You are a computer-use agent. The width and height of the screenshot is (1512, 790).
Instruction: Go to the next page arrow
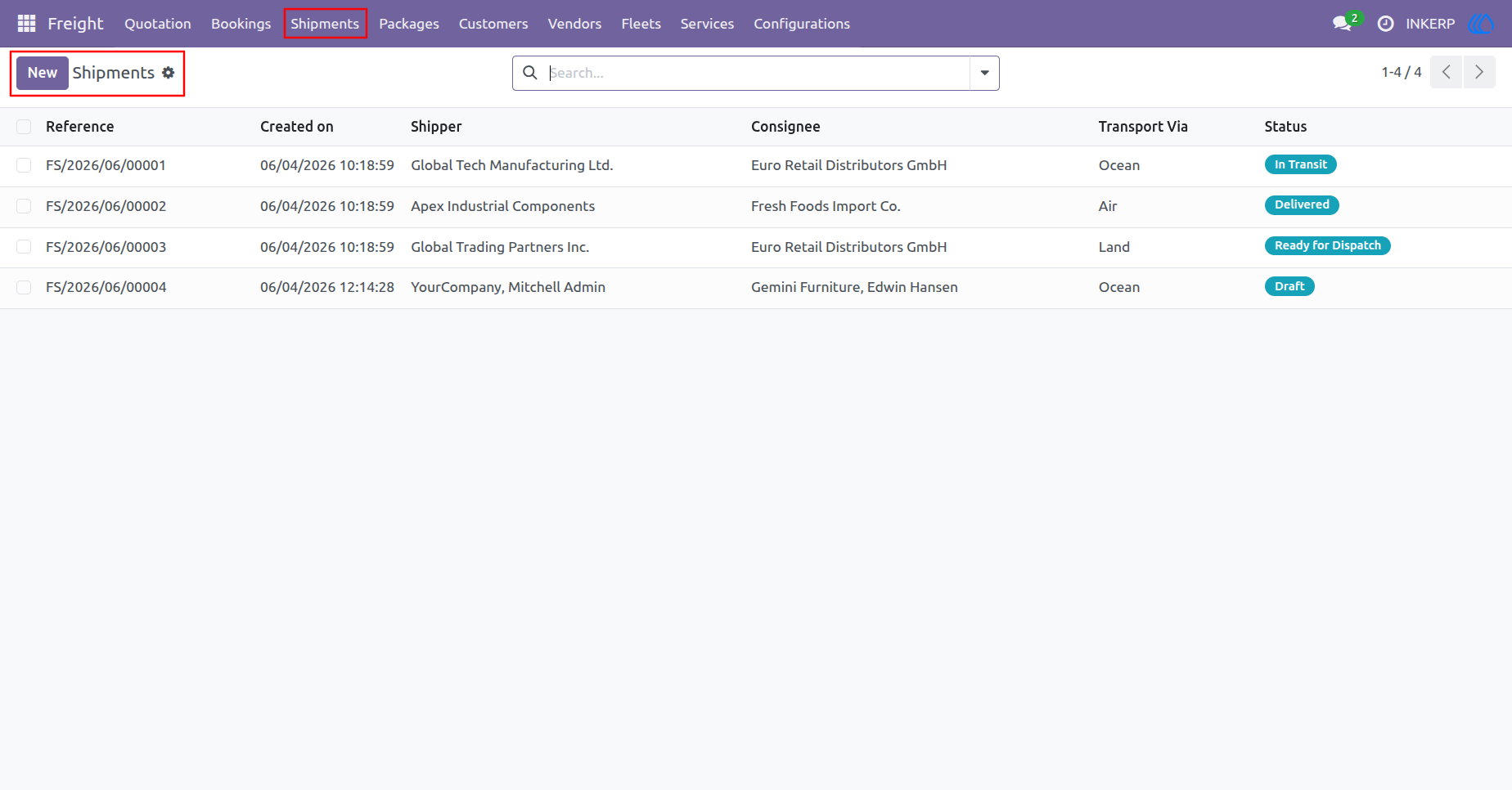pos(1479,72)
